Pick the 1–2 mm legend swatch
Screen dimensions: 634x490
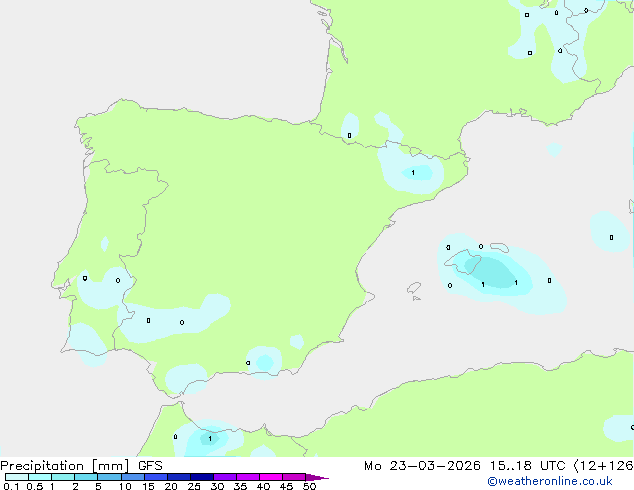click(63, 477)
